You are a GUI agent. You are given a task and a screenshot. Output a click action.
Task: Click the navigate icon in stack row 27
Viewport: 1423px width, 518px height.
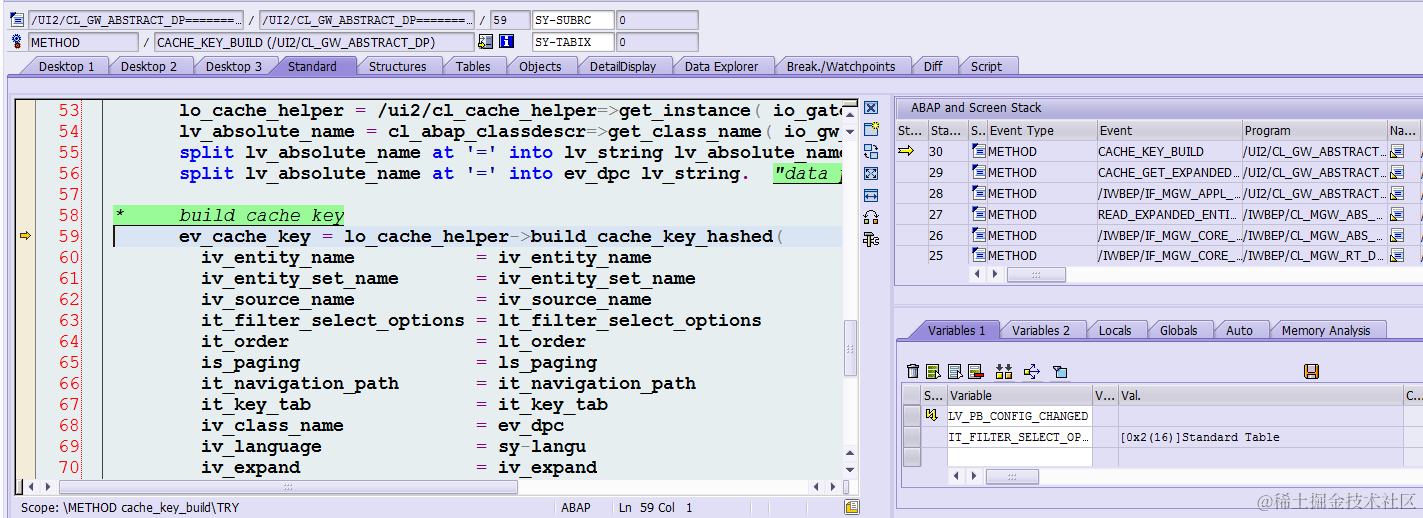point(1397,214)
